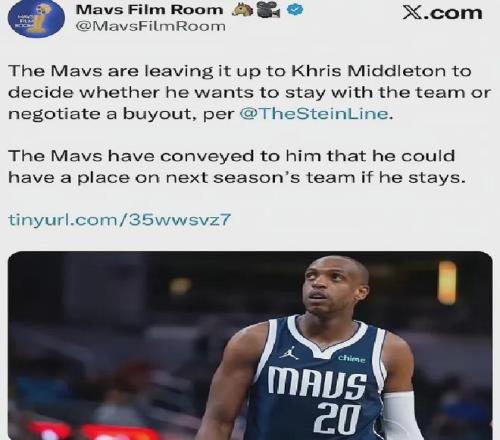Click the chime sponsor patch on jersey
Screen dimensions: 500x440
pyautogui.click(x=352, y=359)
